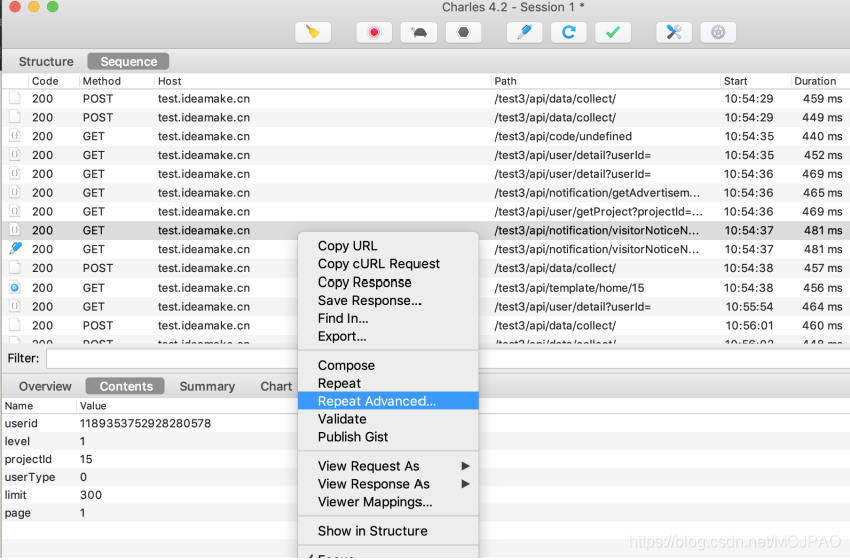Screen dimensions: 850x560
Task: Open the Overview tab
Action: coord(45,387)
